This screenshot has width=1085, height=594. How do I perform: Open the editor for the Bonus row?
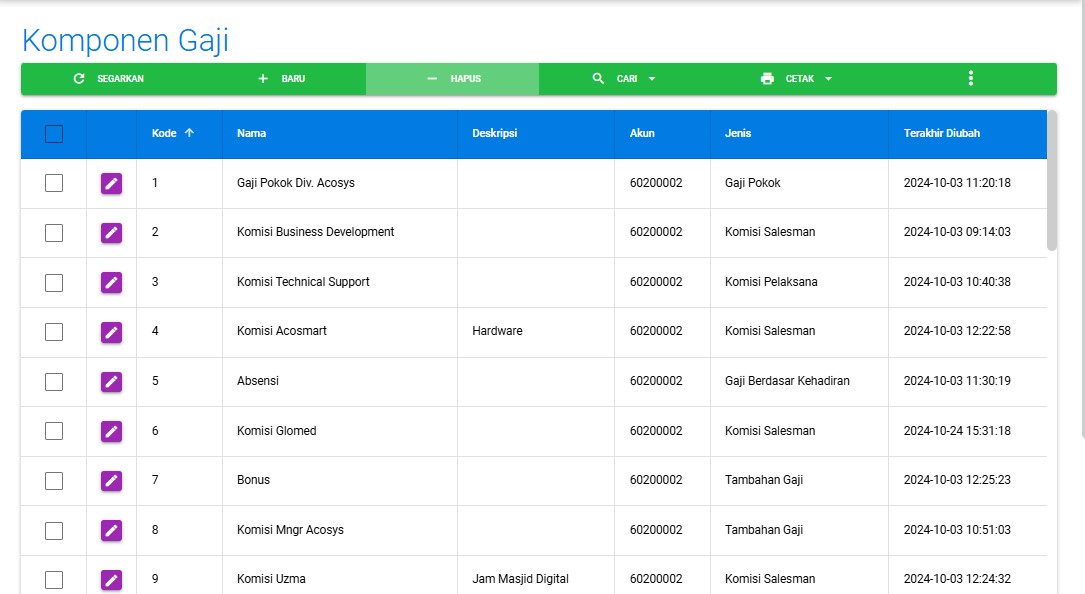[x=111, y=481]
